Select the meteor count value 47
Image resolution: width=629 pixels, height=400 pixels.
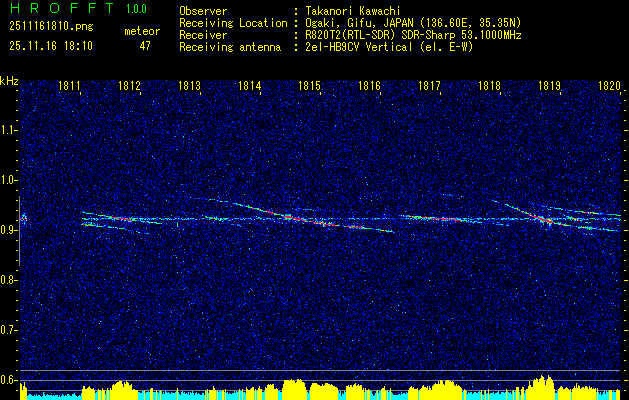pos(145,46)
